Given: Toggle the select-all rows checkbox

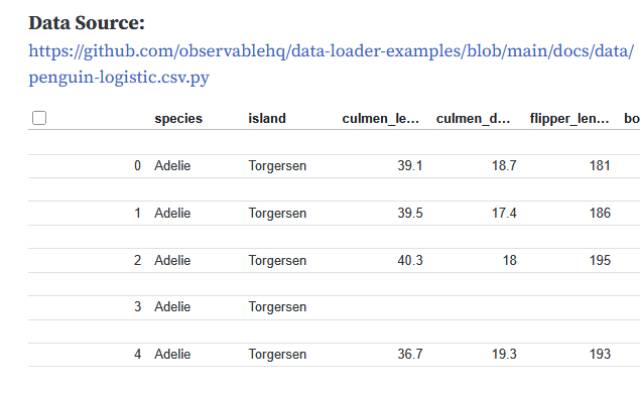Looking at the screenshot, I should (39, 118).
